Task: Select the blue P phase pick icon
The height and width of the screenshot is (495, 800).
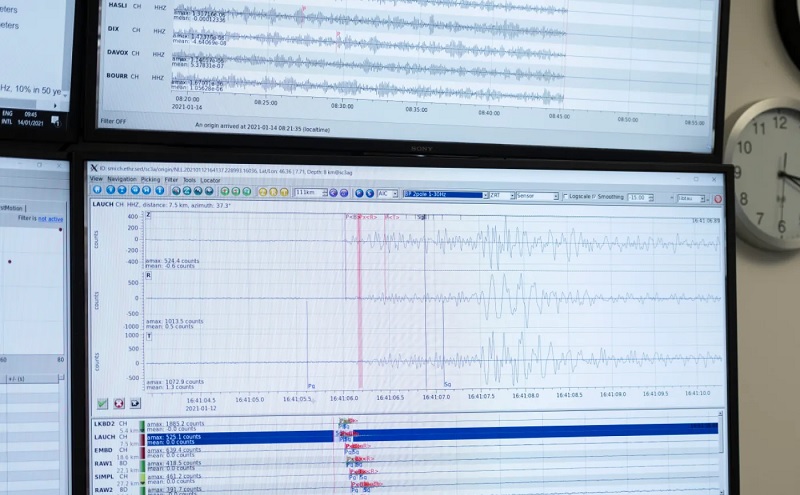Action: point(359,193)
